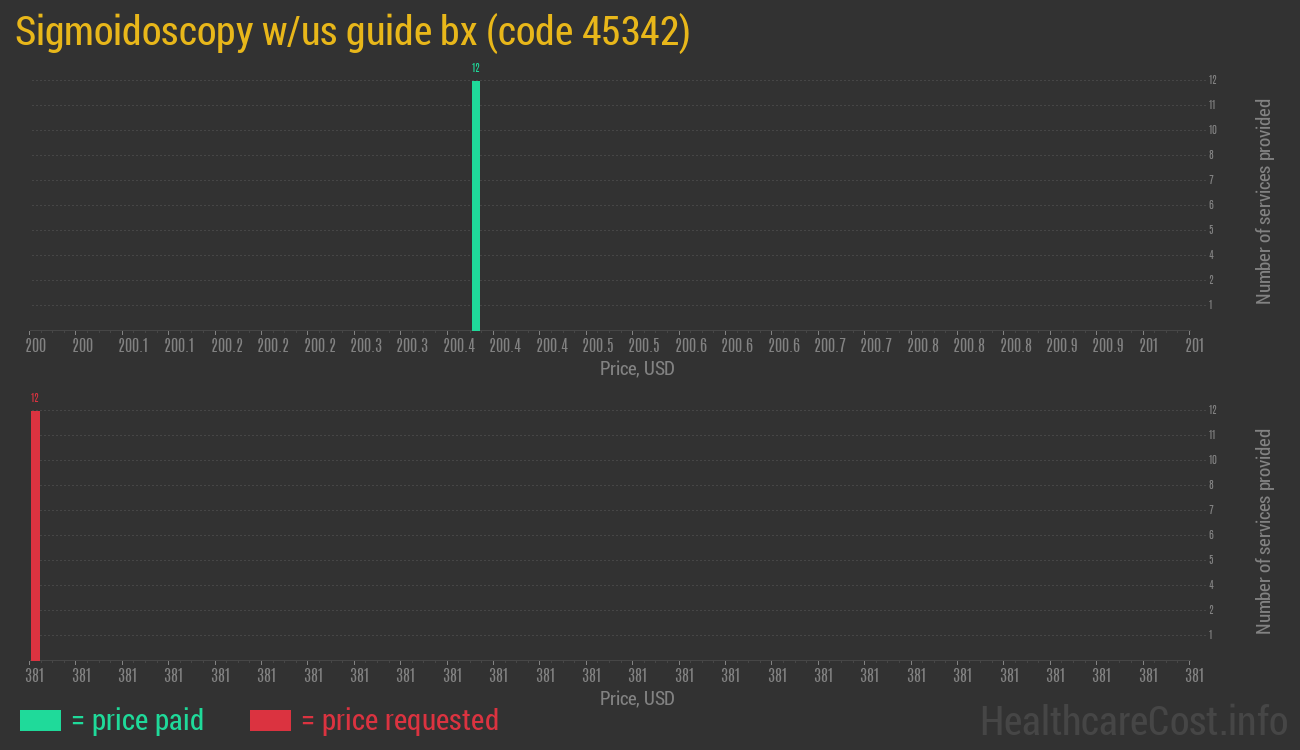Click 'Price, USD' label under top chart

(637, 369)
